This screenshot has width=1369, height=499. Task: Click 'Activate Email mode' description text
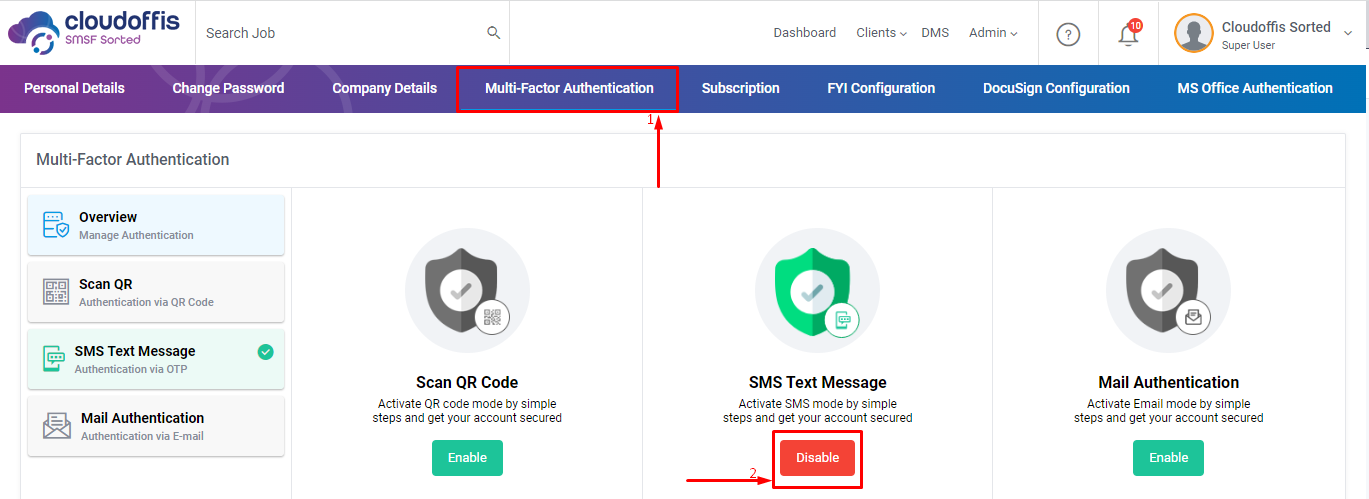tap(1169, 411)
